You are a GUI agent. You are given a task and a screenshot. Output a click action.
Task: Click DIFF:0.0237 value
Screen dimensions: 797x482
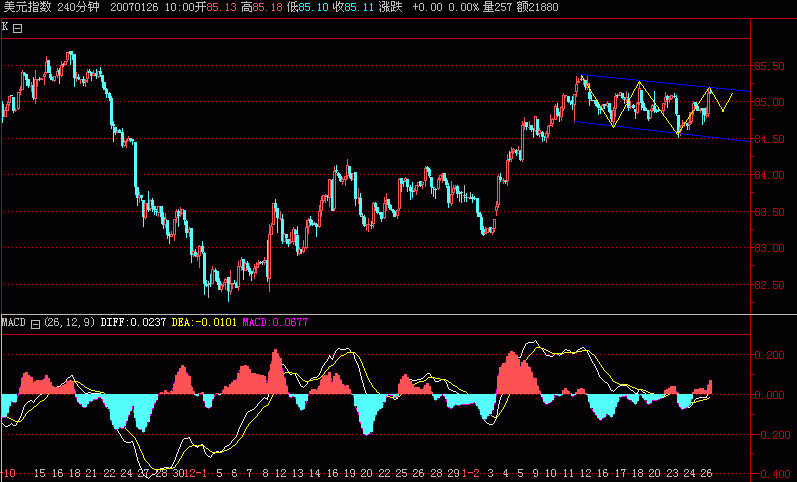click(133, 322)
